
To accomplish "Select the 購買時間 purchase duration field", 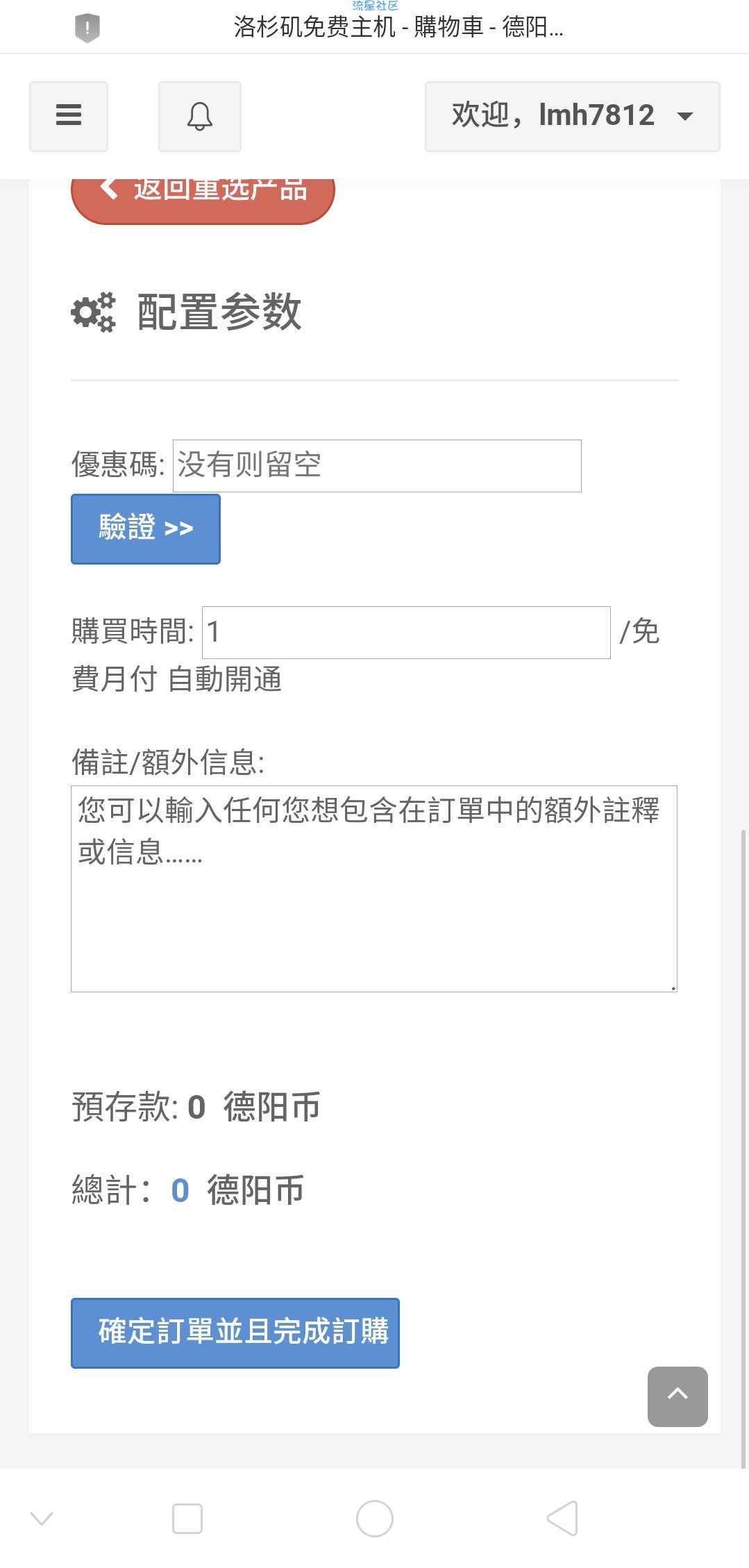I will point(406,632).
